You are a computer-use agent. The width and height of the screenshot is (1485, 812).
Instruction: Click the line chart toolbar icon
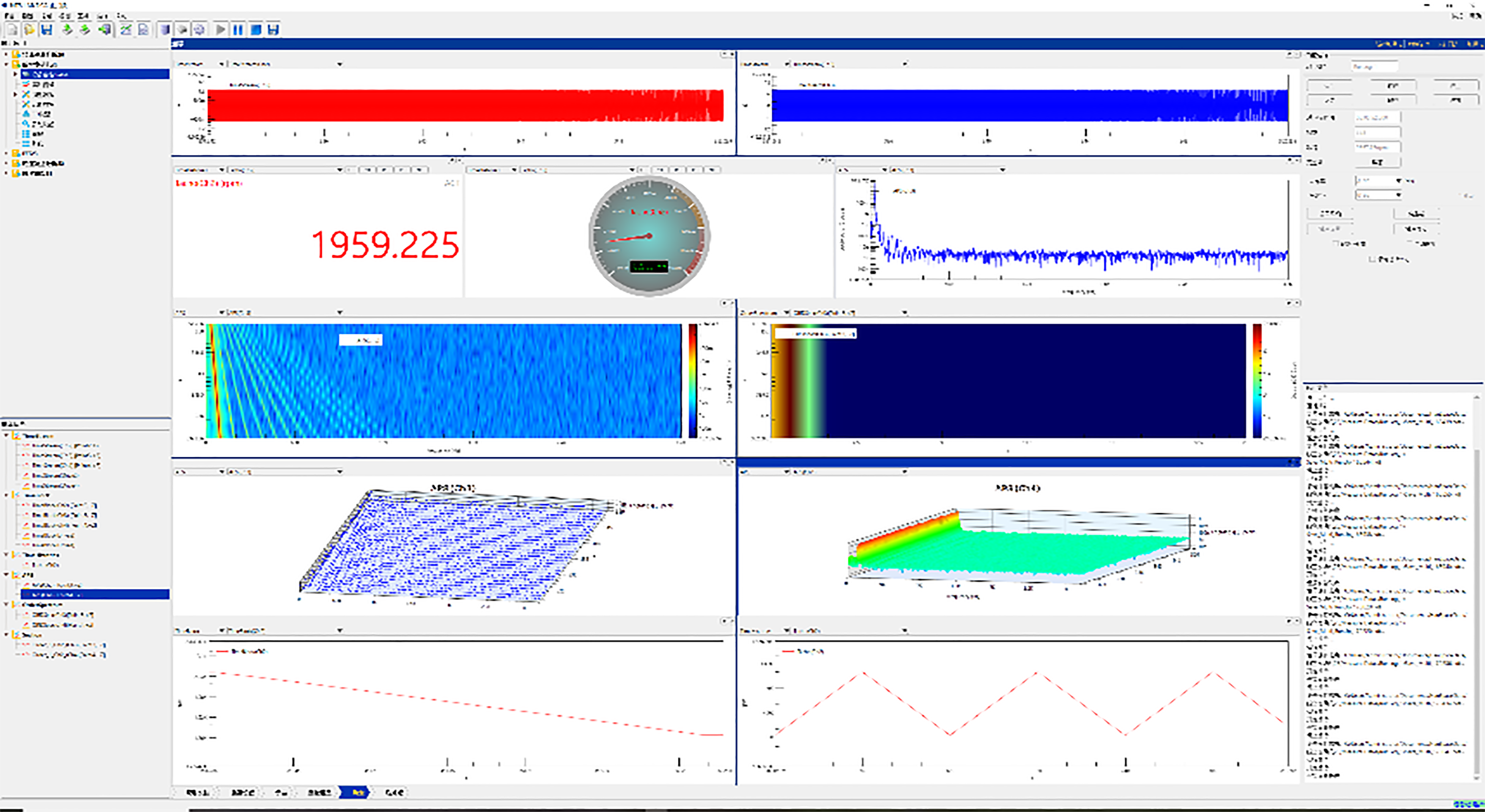pos(126,29)
